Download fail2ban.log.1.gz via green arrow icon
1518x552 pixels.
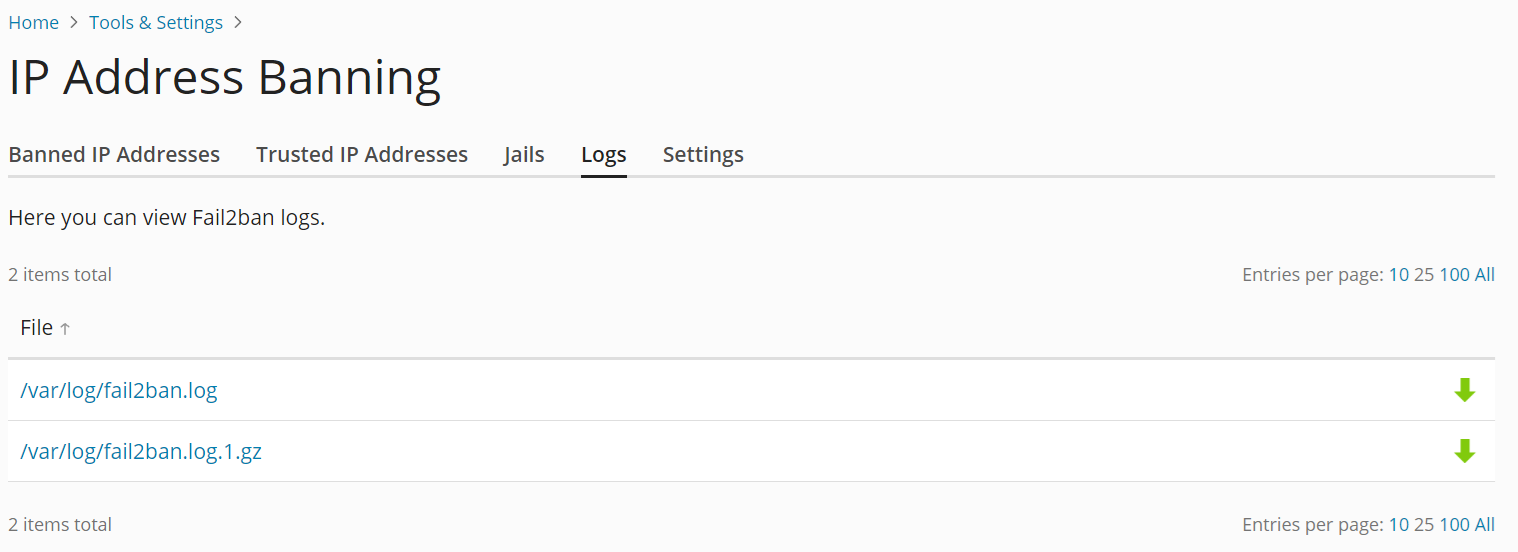1464,451
